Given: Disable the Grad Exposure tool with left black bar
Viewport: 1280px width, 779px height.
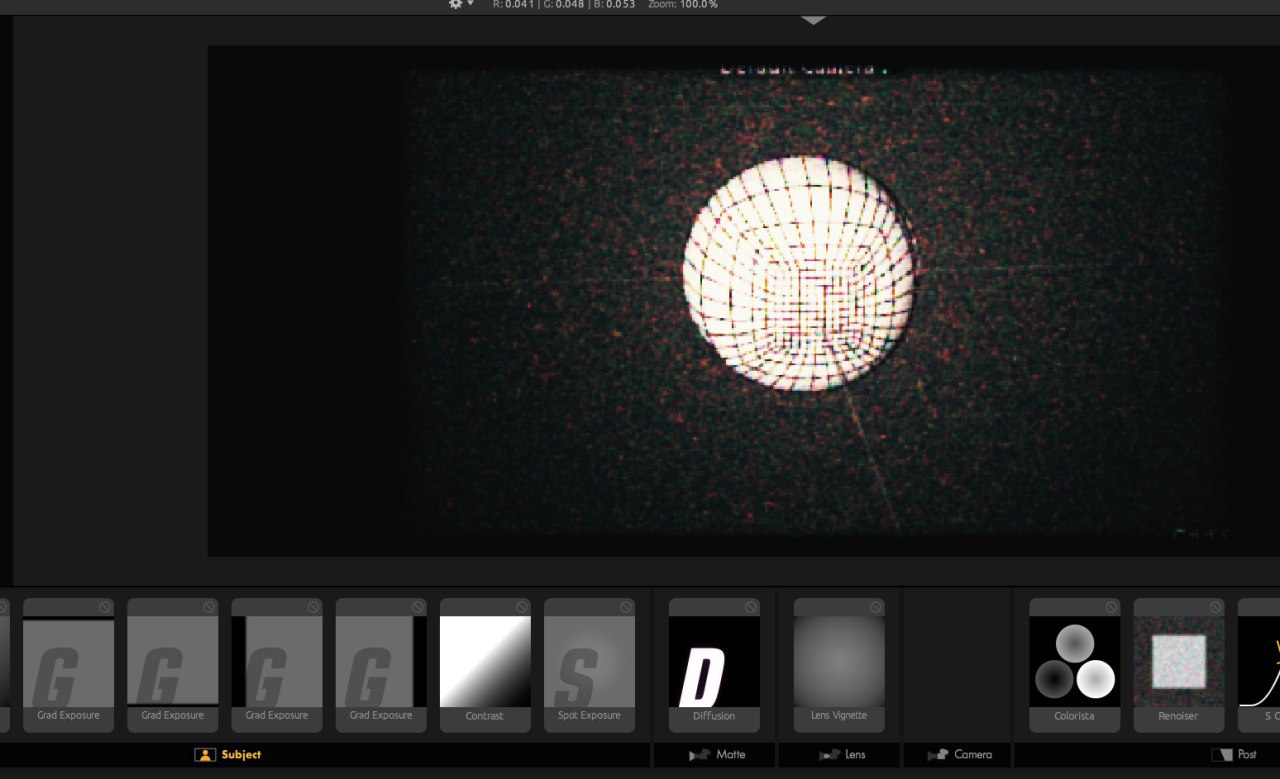Looking at the screenshot, I should click(313, 607).
